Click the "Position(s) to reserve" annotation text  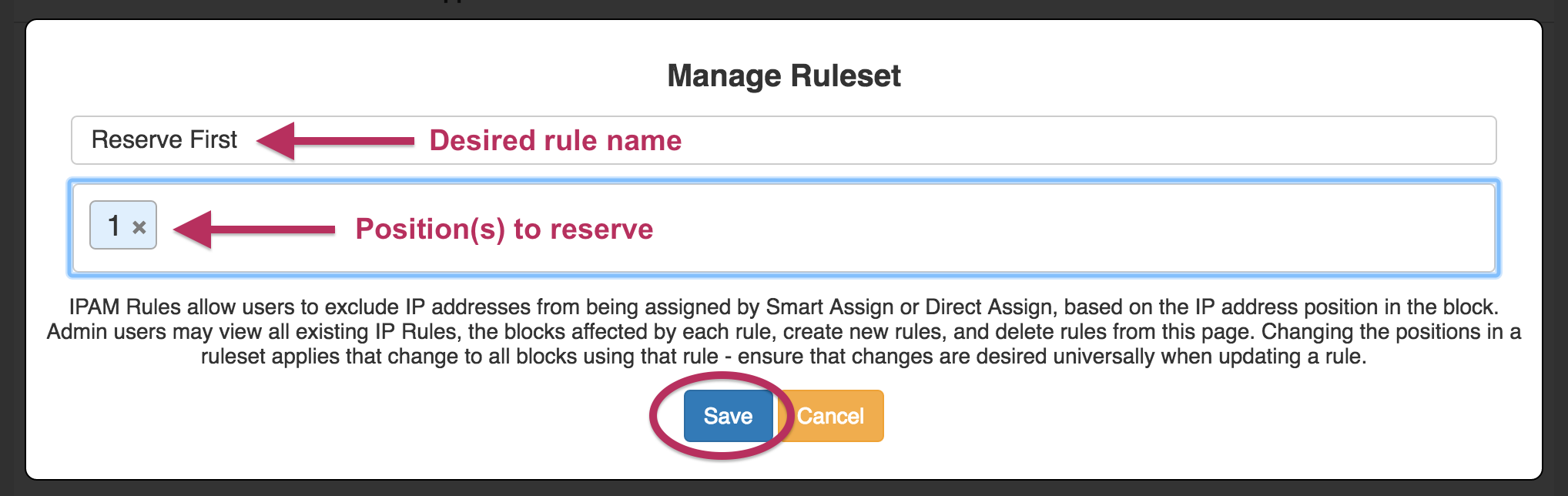pyautogui.click(x=504, y=229)
